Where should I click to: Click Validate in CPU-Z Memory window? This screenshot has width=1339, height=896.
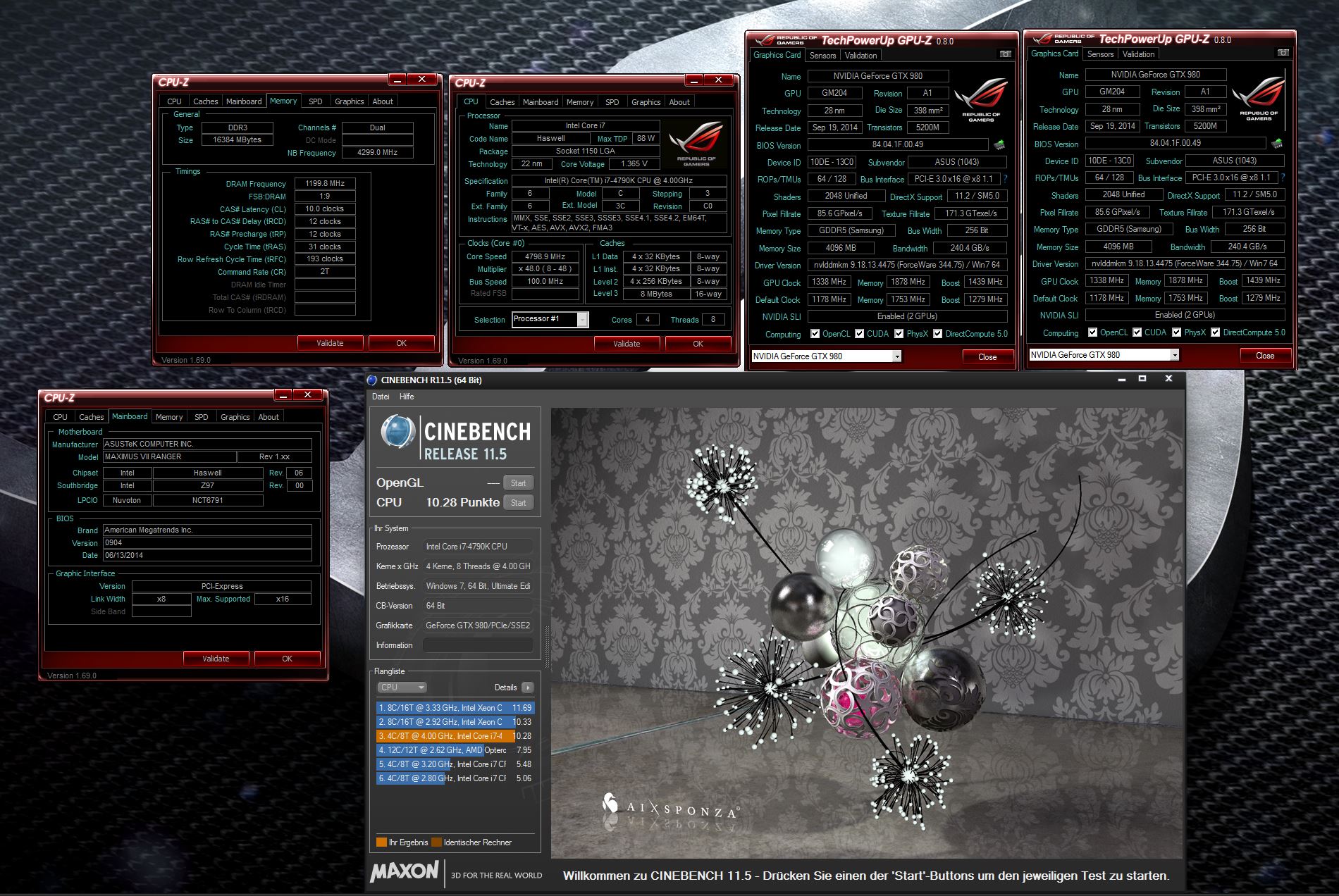pyautogui.click(x=330, y=343)
